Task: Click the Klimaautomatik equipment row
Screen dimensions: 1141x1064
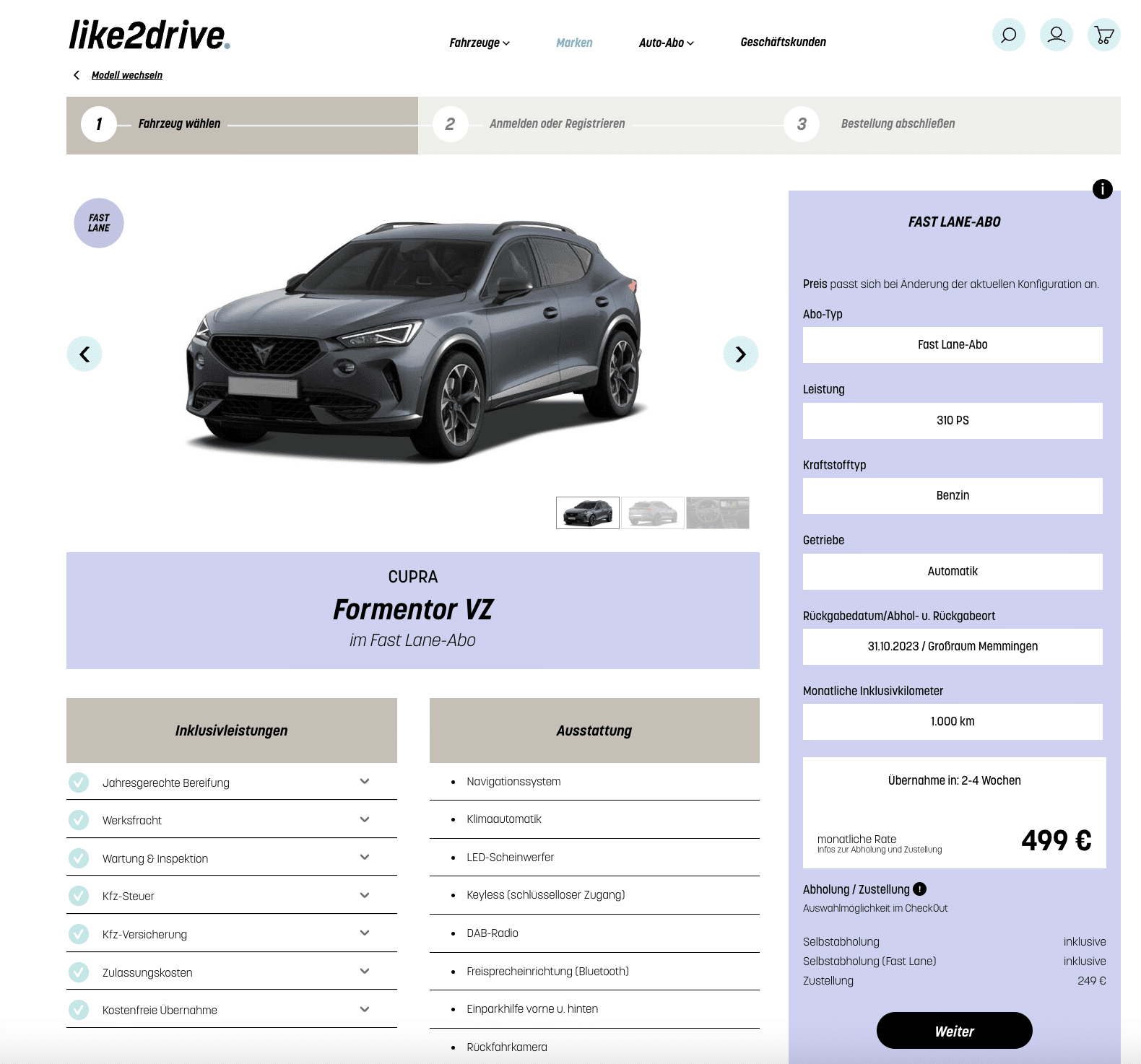Action: (594, 819)
